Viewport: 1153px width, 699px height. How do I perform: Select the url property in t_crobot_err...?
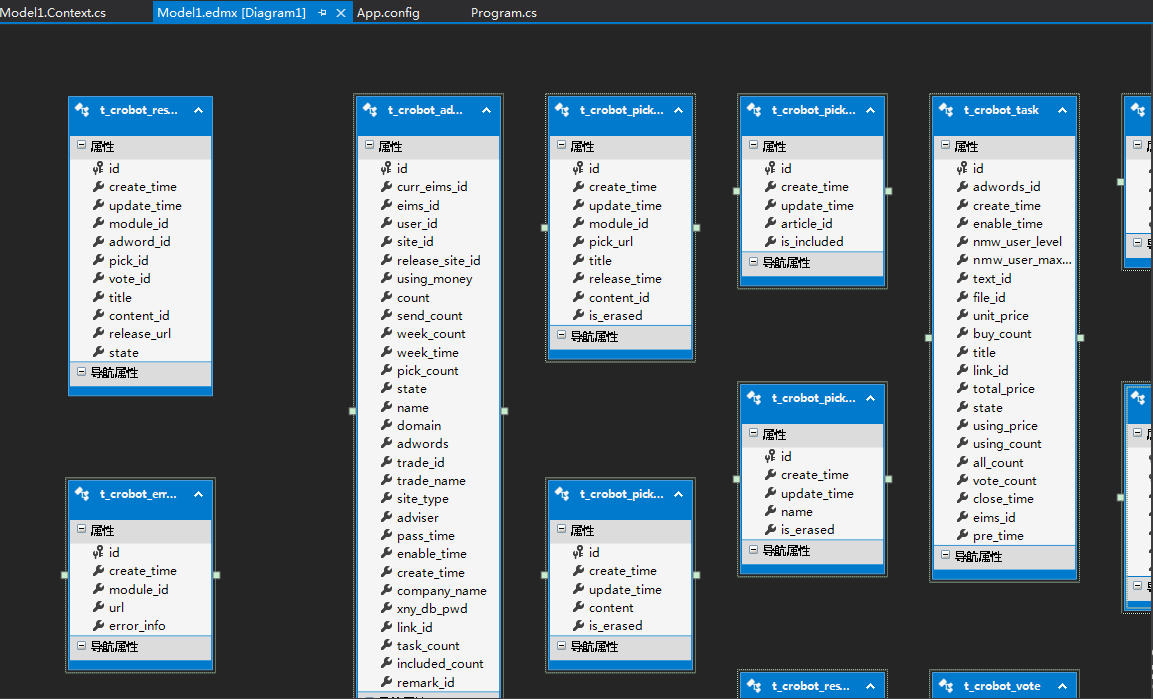point(116,607)
